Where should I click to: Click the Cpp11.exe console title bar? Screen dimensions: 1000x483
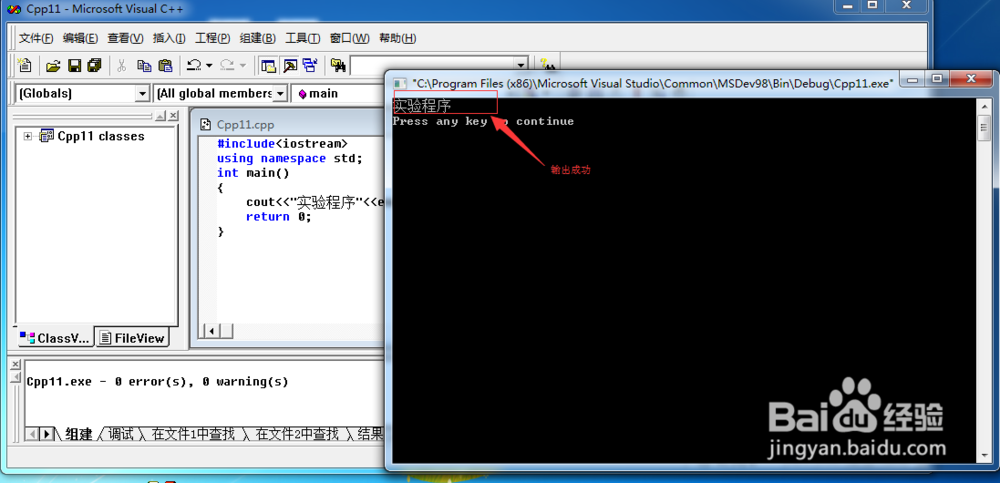tap(652, 84)
